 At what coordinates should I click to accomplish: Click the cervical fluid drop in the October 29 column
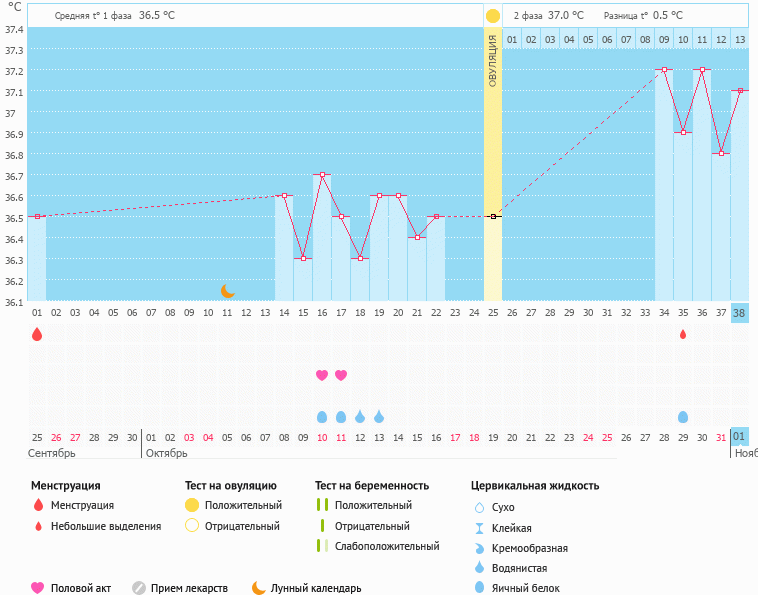683,416
